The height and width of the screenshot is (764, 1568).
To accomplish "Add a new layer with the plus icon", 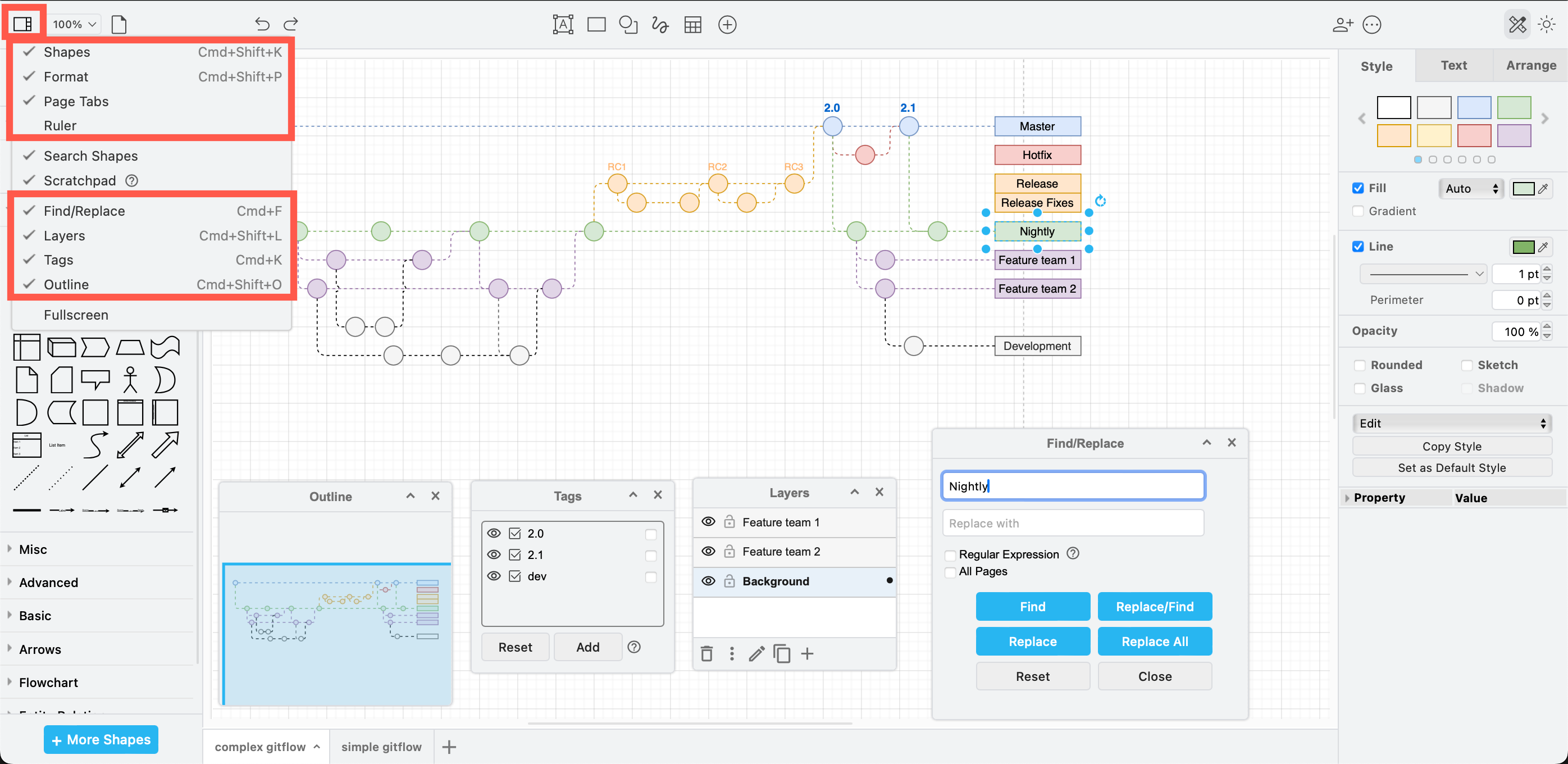I will coord(807,653).
